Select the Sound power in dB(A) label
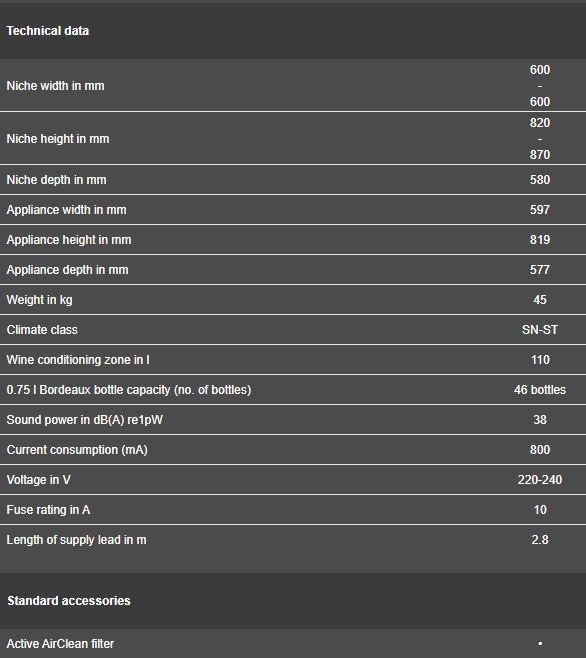 pos(84,420)
